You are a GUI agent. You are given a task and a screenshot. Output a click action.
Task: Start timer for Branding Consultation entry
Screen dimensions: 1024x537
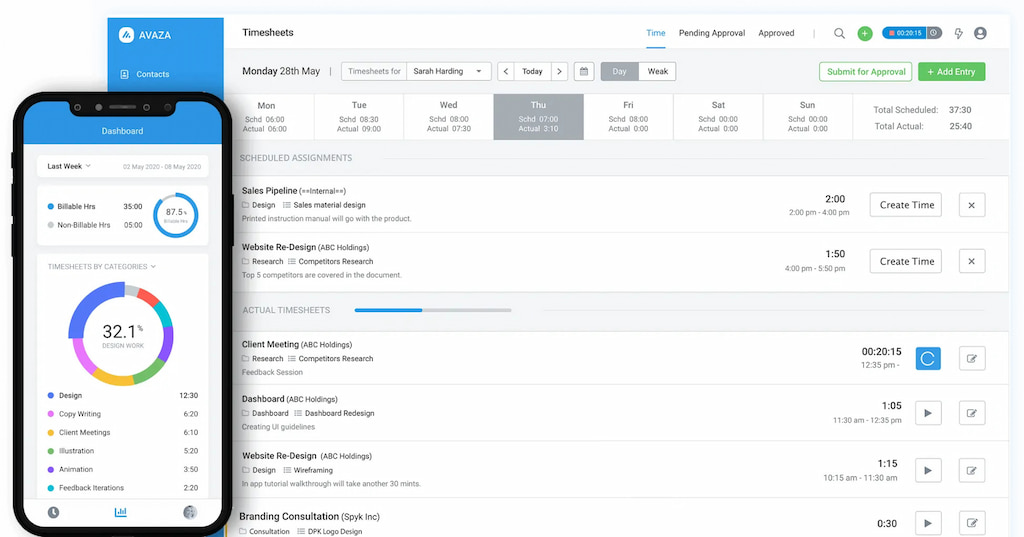[x=928, y=523]
